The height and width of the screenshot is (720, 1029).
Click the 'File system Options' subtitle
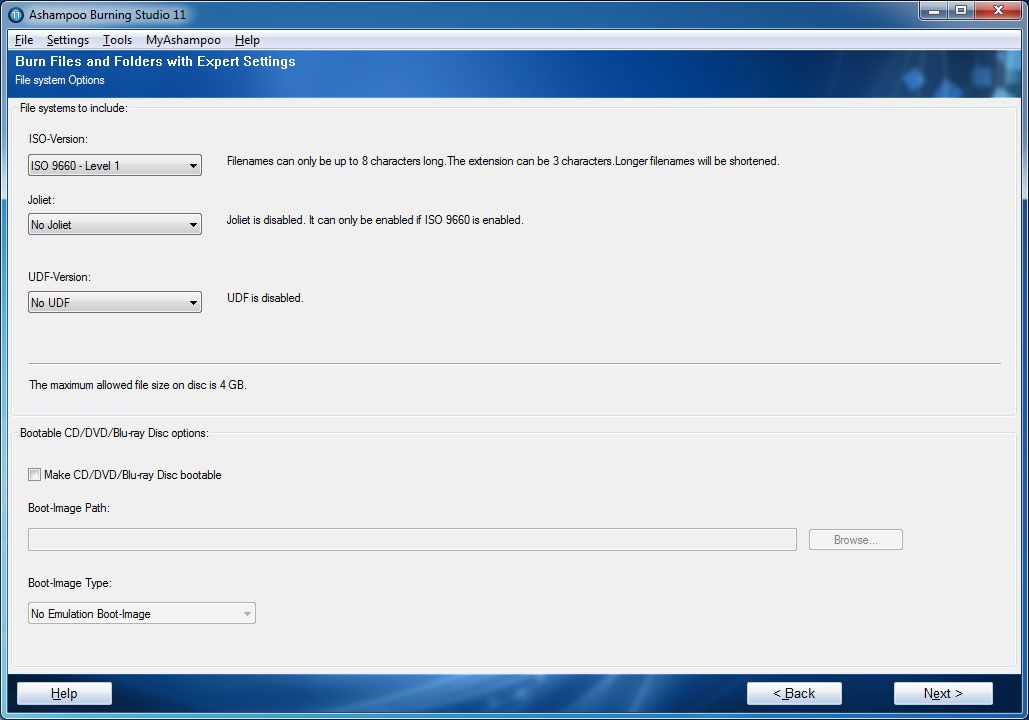click(60, 80)
